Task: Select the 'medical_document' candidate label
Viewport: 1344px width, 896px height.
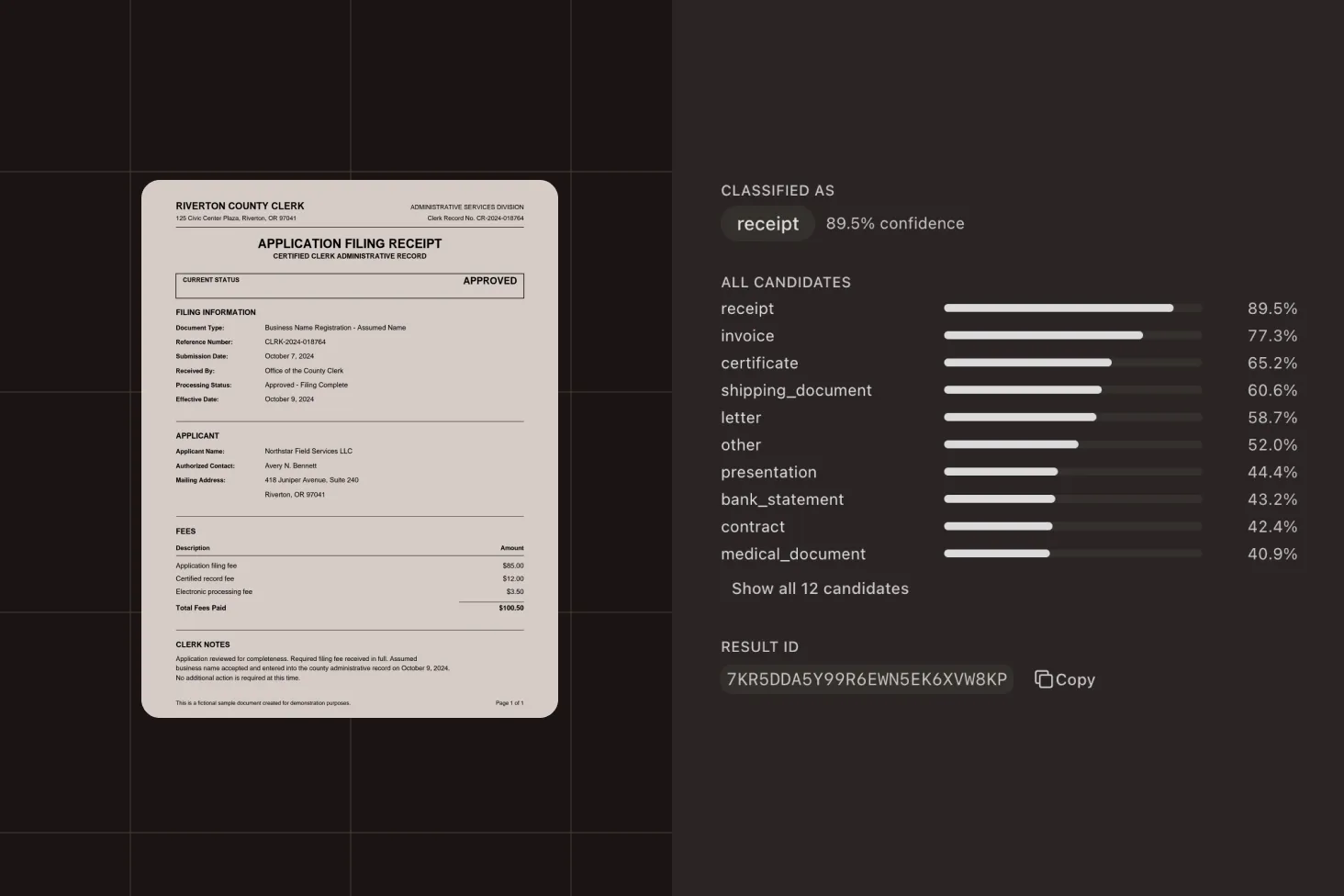Action: [793, 554]
